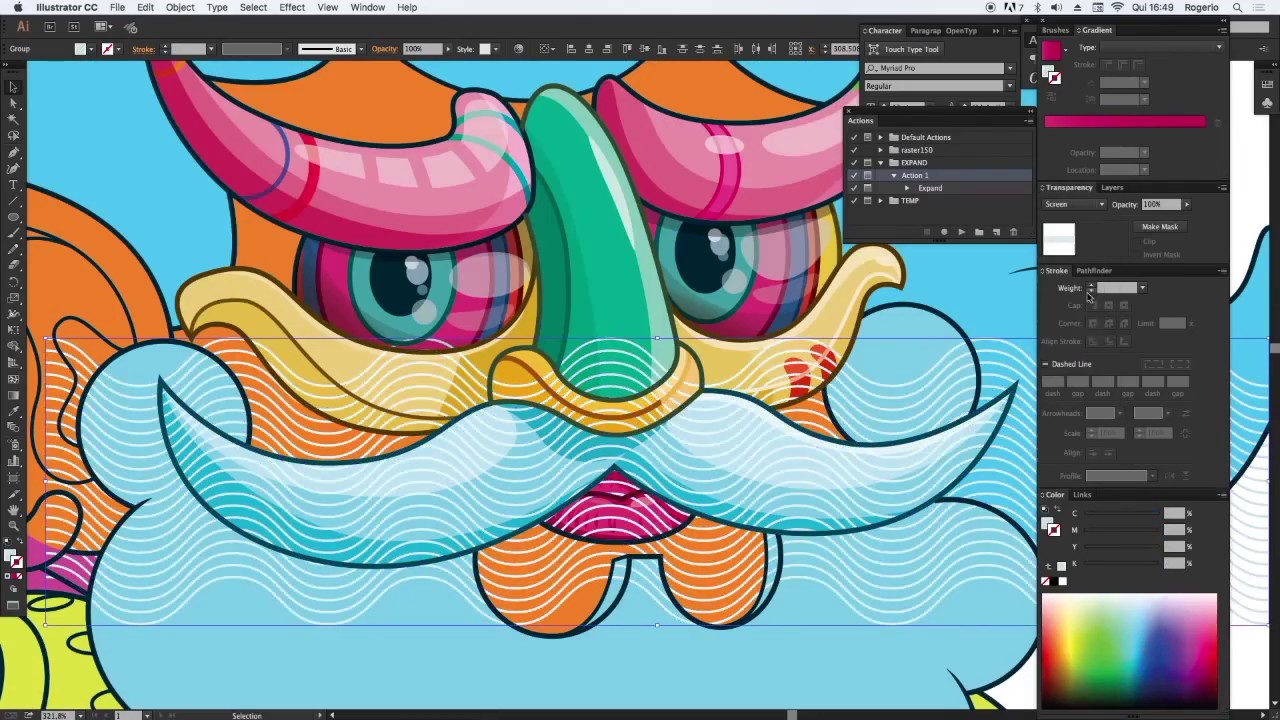Image resolution: width=1280 pixels, height=720 pixels.
Task: Switch to the Layers tab
Action: pyautogui.click(x=1112, y=188)
